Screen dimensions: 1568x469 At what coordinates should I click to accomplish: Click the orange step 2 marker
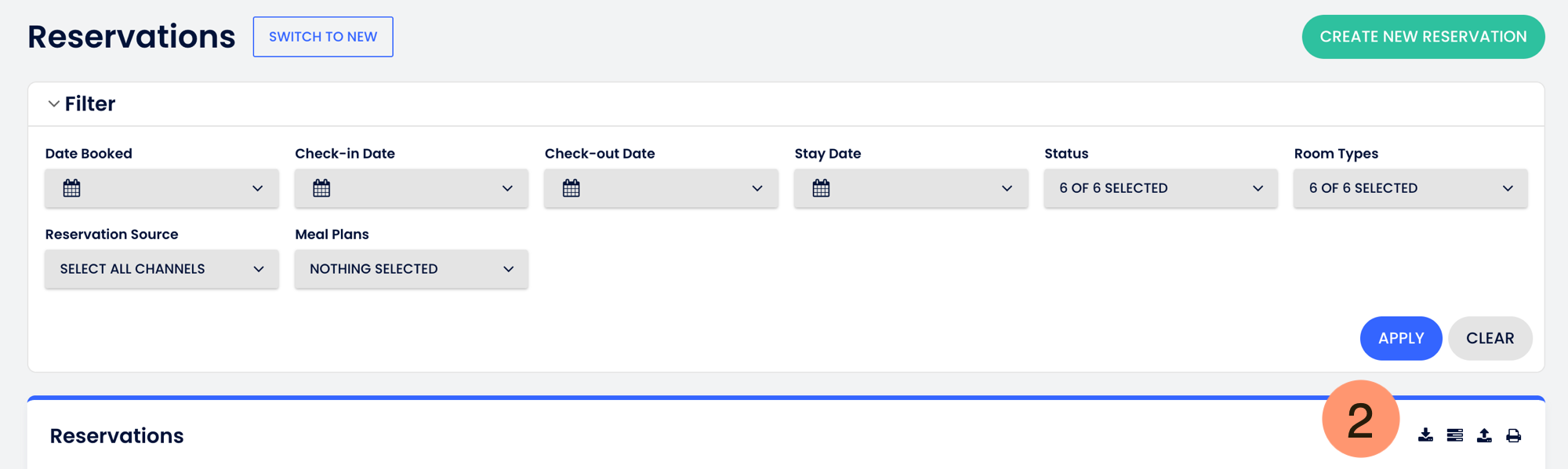[1360, 420]
